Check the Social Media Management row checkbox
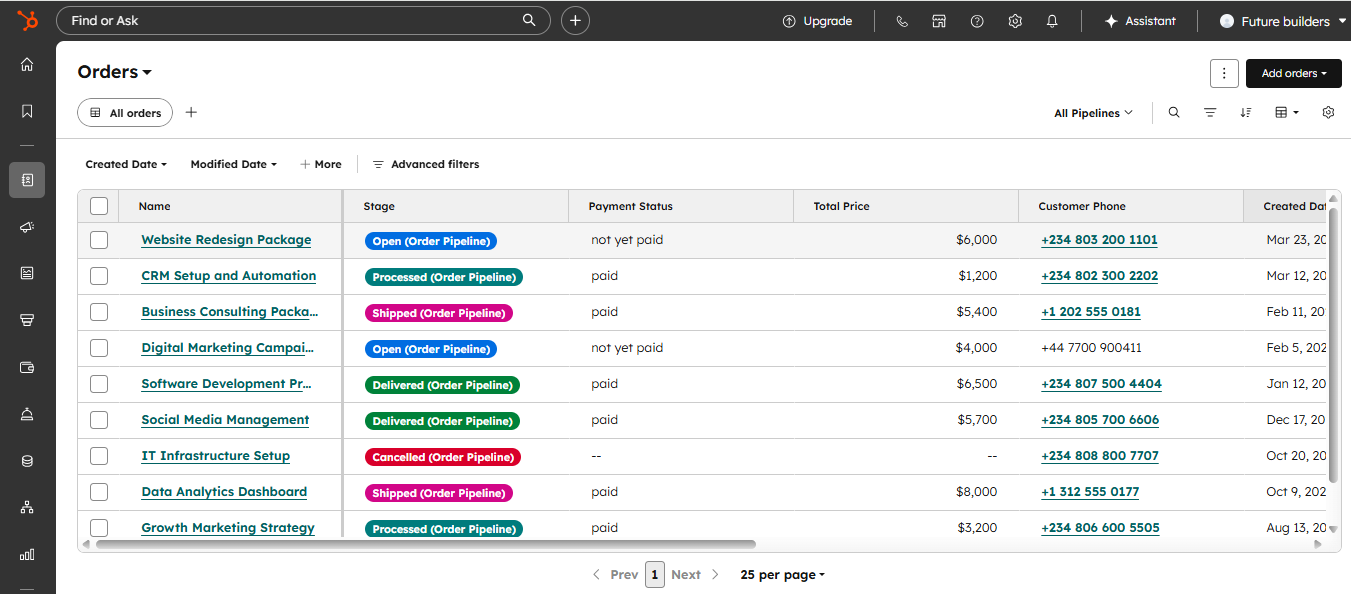Screen dimensions: 1351x594 [x=99, y=420]
